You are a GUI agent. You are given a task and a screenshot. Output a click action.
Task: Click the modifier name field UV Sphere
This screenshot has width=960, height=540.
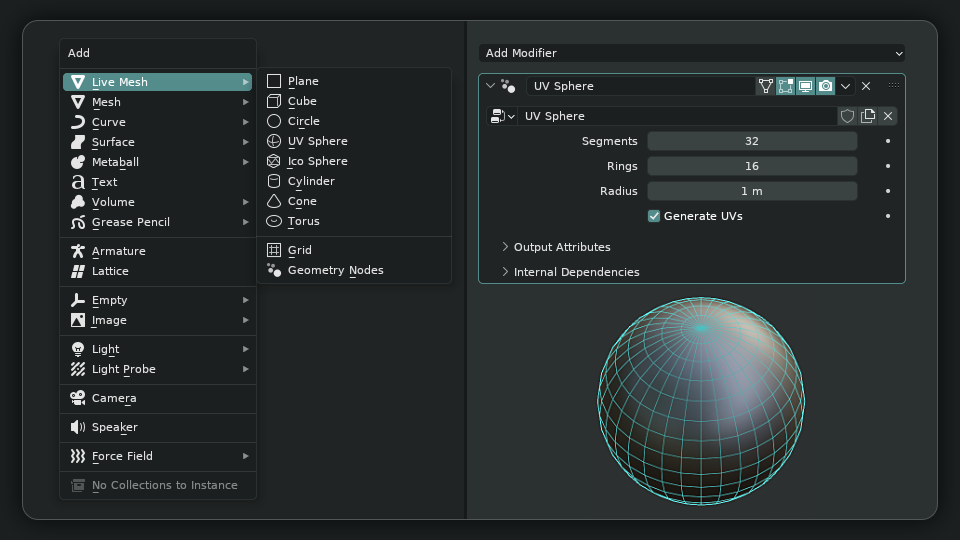pyautogui.click(x=640, y=86)
